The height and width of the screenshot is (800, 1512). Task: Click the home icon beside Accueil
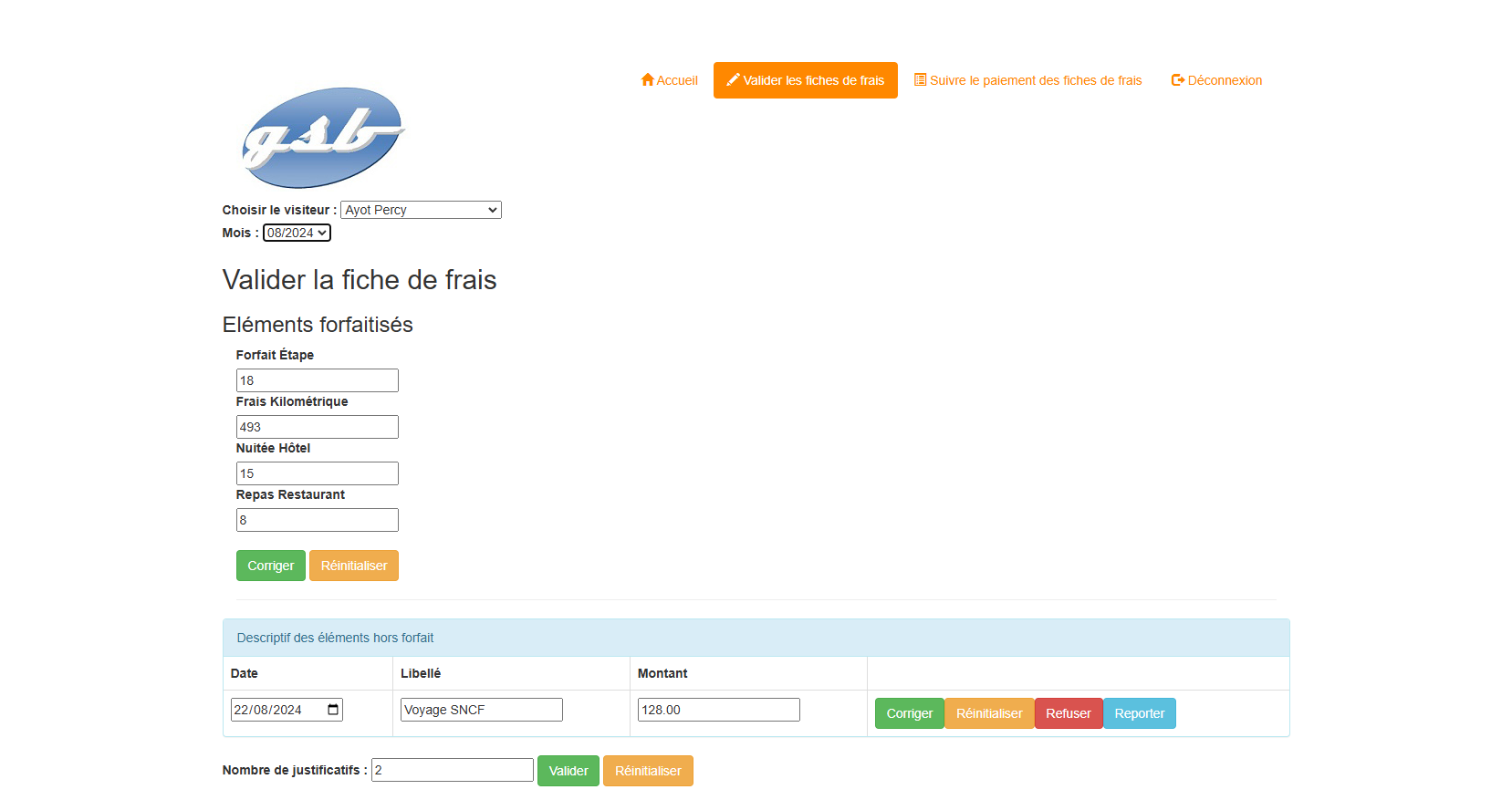click(647, 80)
